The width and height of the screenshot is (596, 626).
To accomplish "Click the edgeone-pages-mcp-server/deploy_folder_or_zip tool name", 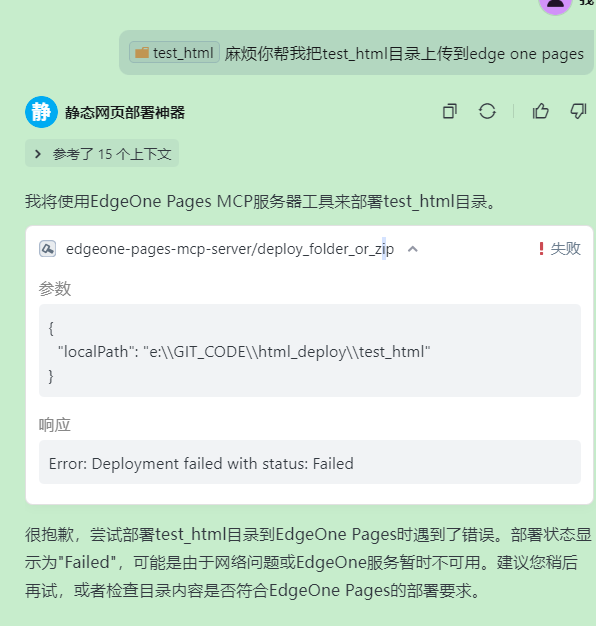I will (230, 249).
